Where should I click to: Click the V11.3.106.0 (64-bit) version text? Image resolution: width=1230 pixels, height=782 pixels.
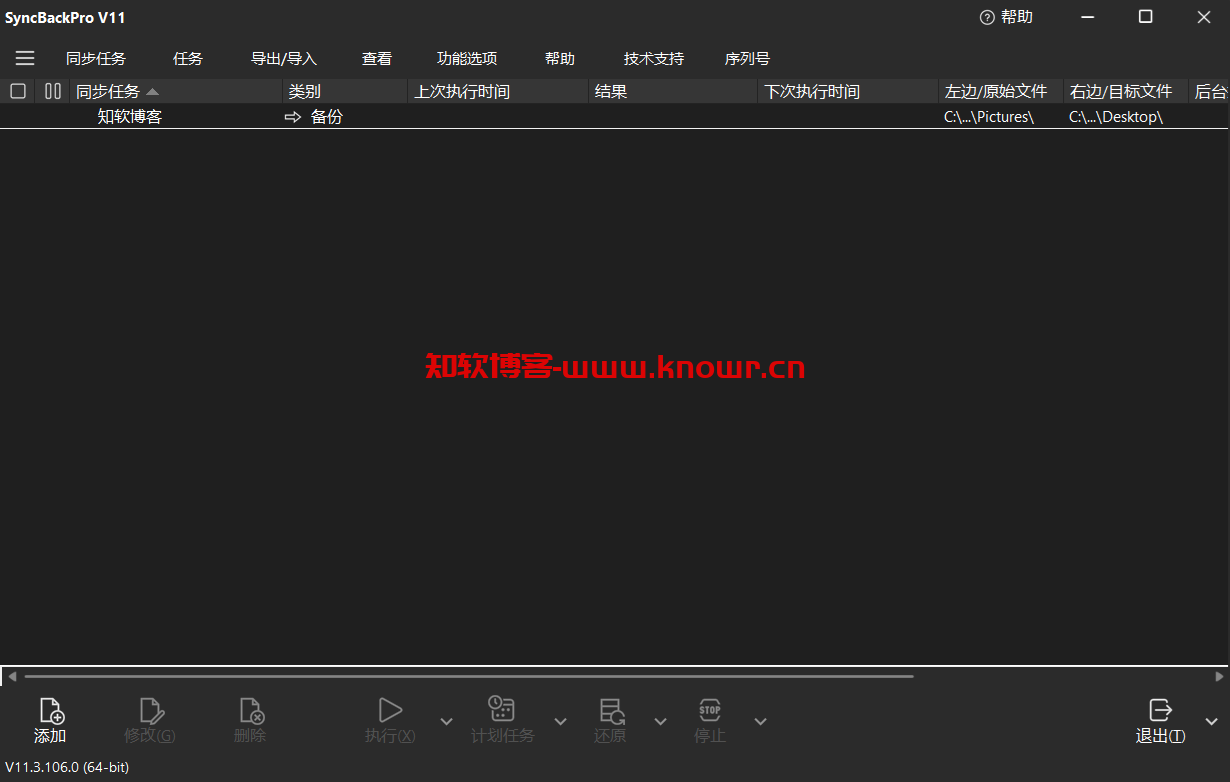(x=67, y=767)
